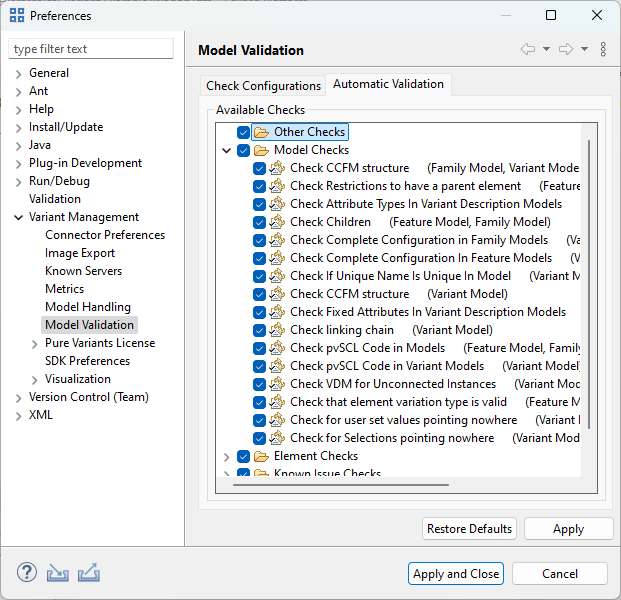Expand the Element Checks node
Viewport: 621px width, 600px height.
coord(226,456)
